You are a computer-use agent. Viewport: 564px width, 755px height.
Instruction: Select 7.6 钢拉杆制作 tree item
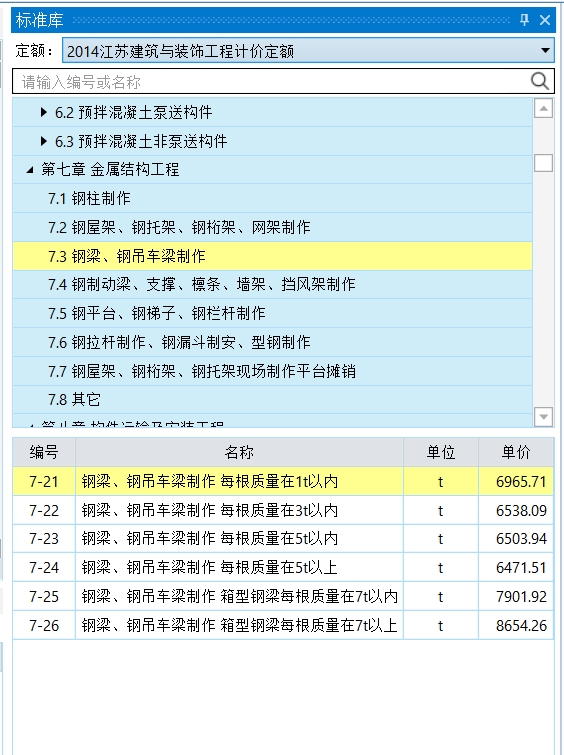273,342
